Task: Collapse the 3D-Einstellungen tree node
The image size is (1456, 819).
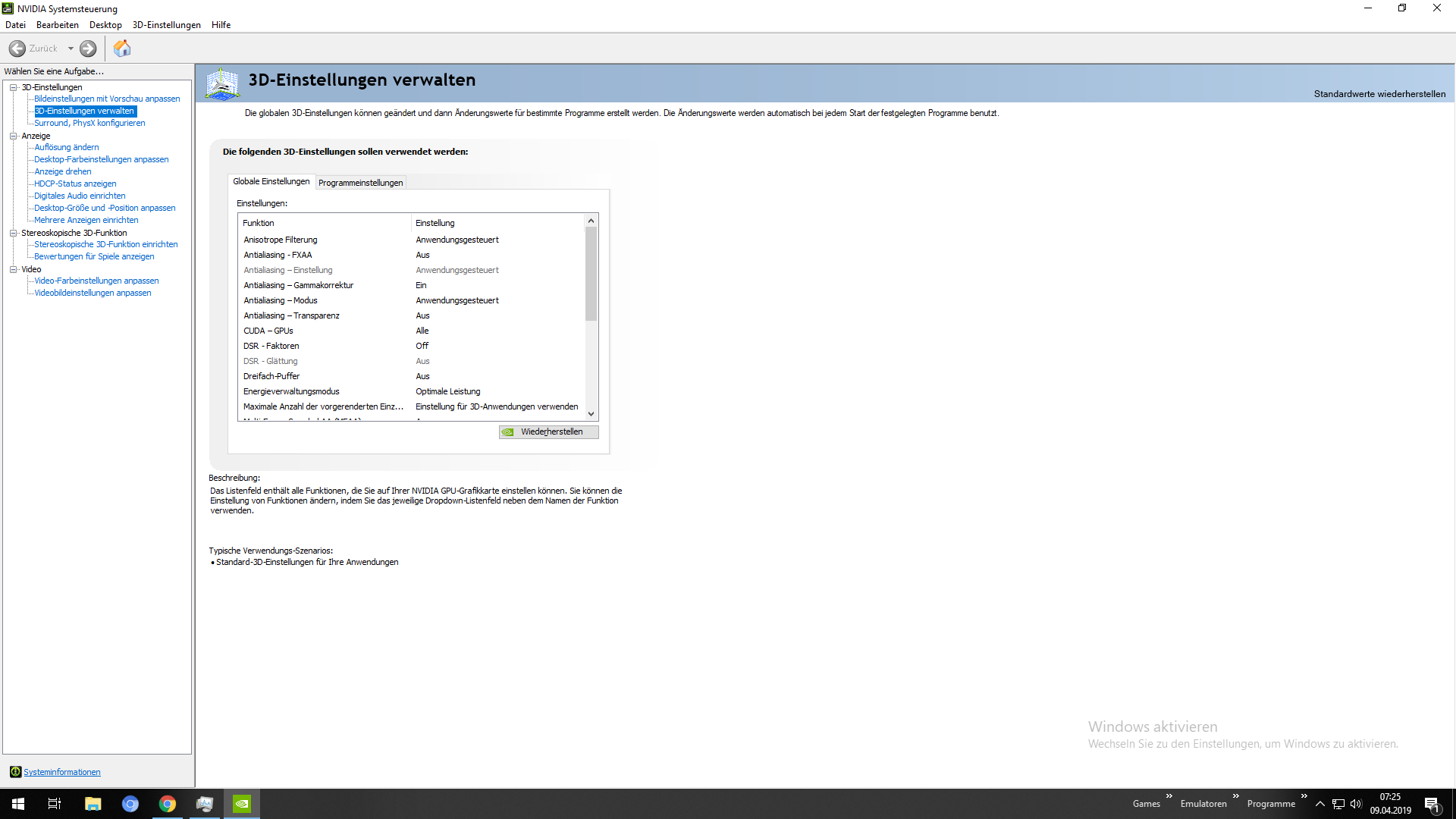Action: coord(13,87)
